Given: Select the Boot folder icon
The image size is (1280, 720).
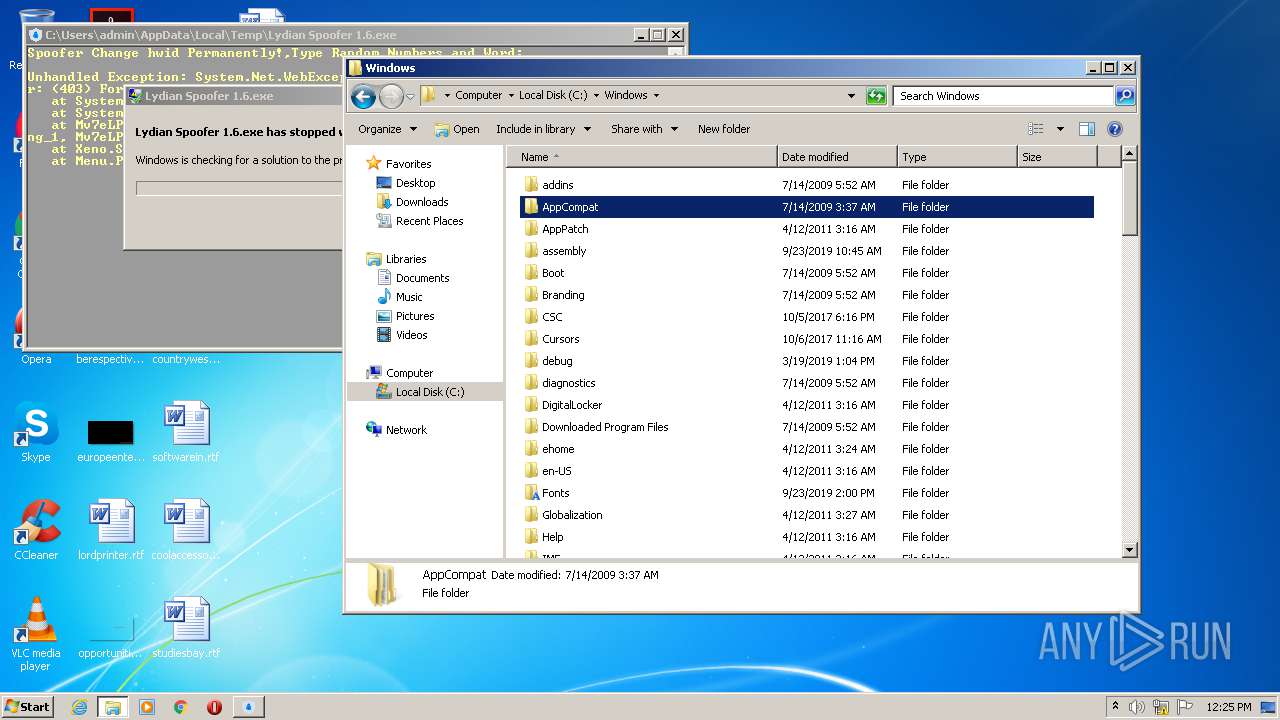Looking at the screenshot, I should coord(531,273).
